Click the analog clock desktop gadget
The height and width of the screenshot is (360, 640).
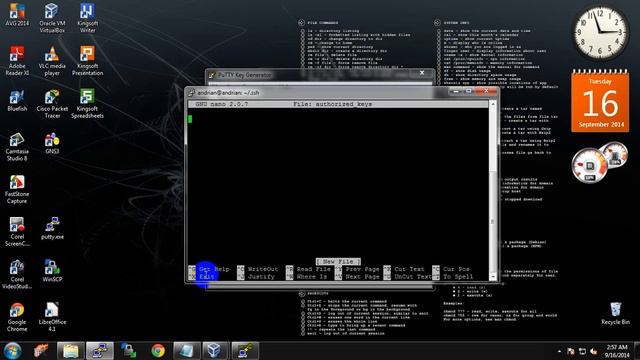[600, 33]
